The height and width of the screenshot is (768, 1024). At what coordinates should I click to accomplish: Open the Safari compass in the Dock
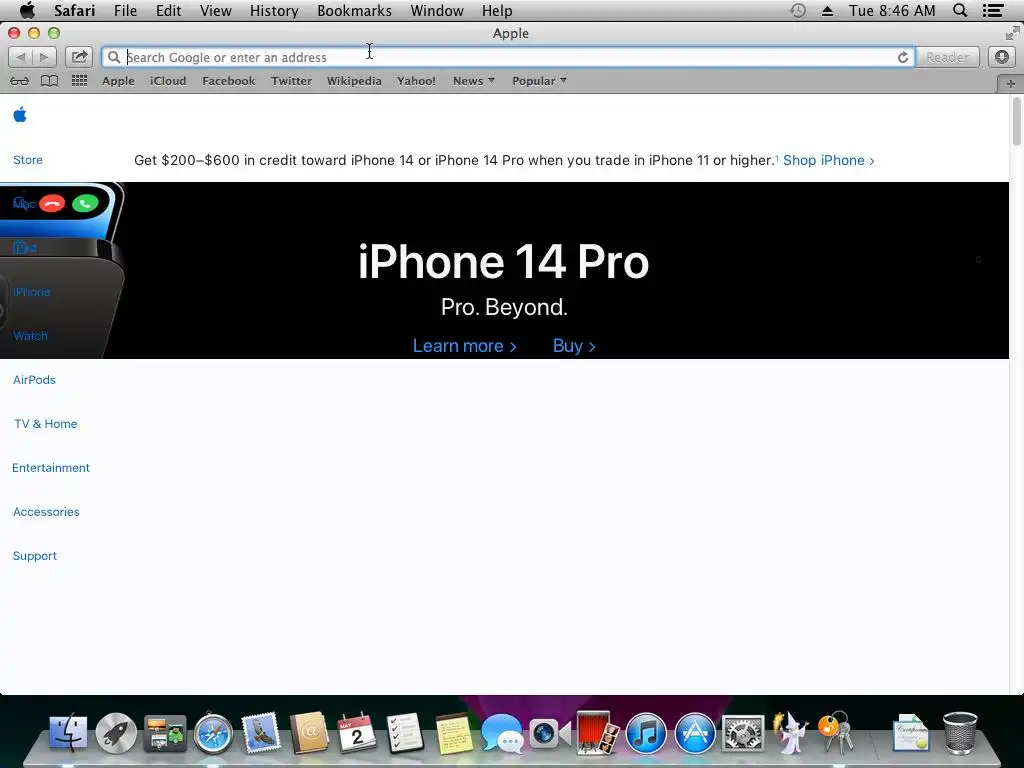(213, 733)
